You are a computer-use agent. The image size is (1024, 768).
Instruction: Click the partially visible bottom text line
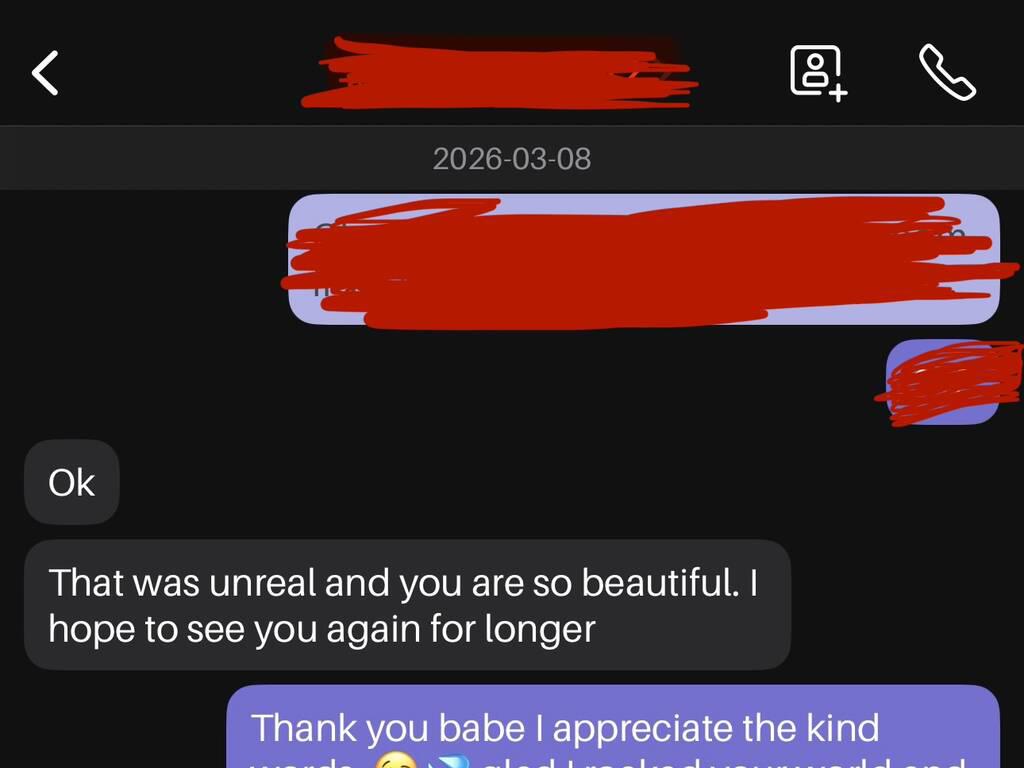(607, 761)
